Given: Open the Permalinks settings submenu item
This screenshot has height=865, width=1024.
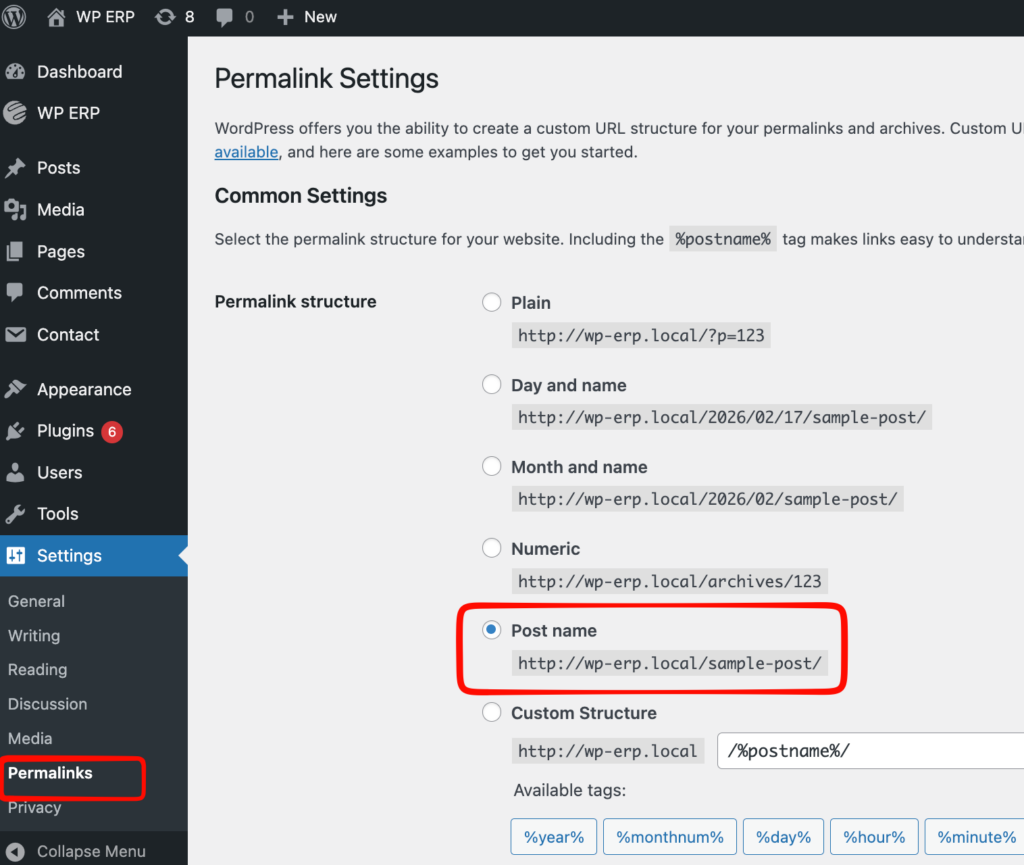Looking at the screenshot, I should (50, 773).
